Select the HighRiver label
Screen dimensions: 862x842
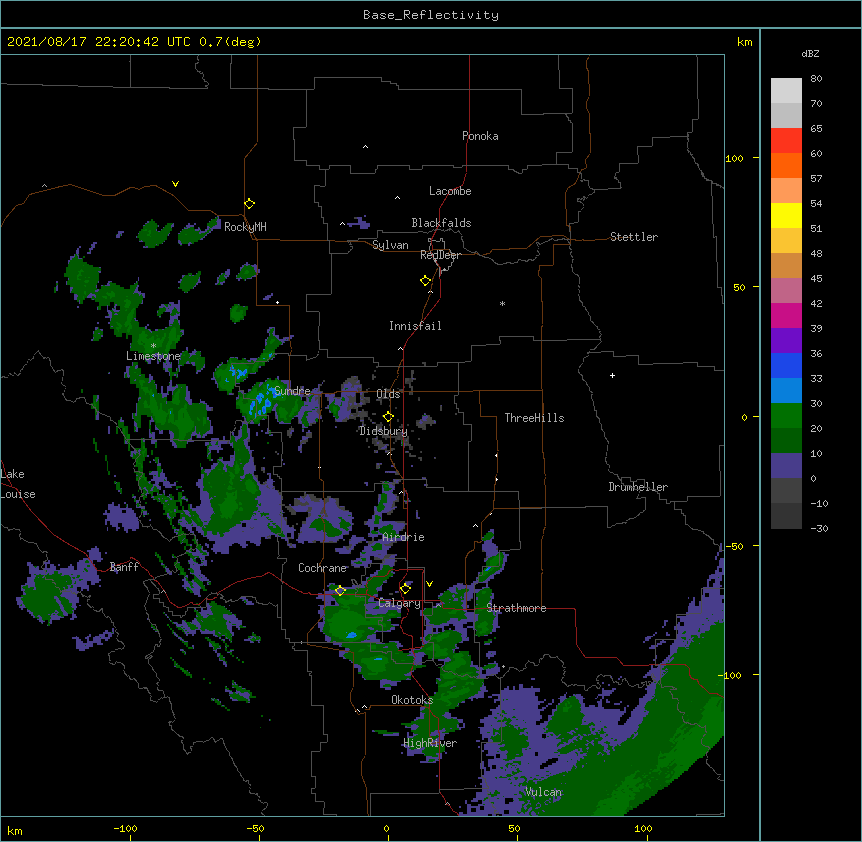(x=430, y=743)
